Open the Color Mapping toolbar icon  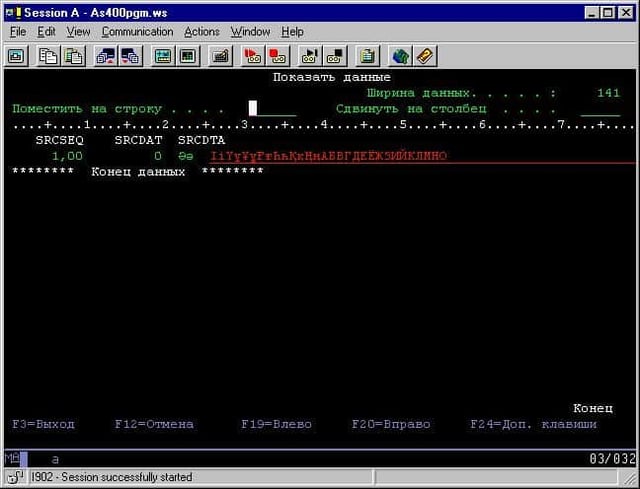pyautogui.click(x=188, y=56)
